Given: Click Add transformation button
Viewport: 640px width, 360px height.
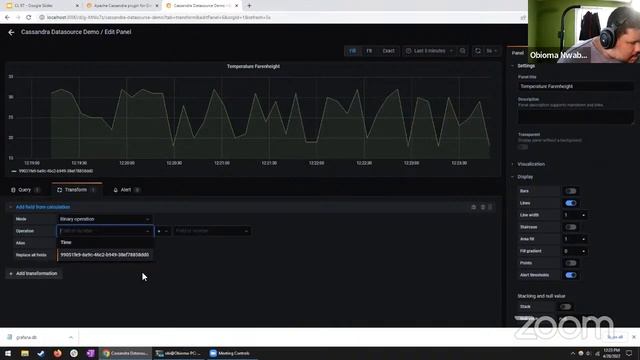Looking at the screenshot, I should click(x=34, y=273).
